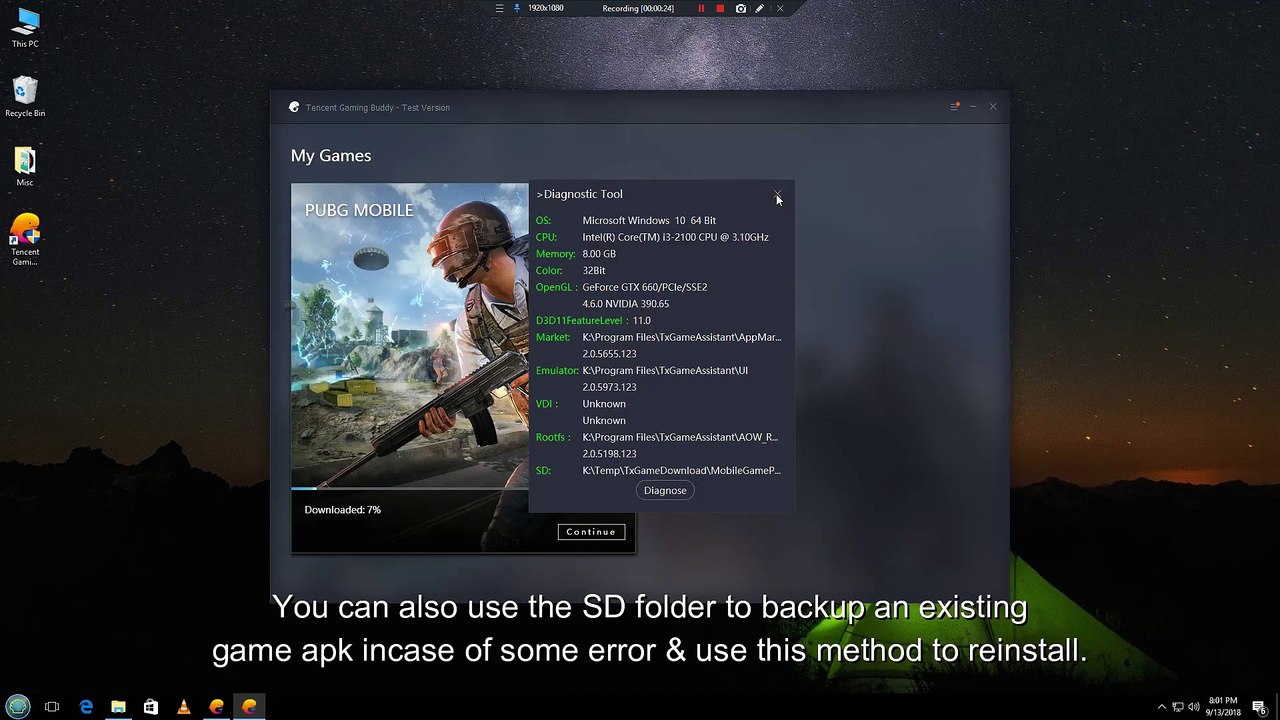The image size is (1280, 720).
Task: Open the taskbar clock showing 8:01 PM
Action: click(x=1223, y=707)
